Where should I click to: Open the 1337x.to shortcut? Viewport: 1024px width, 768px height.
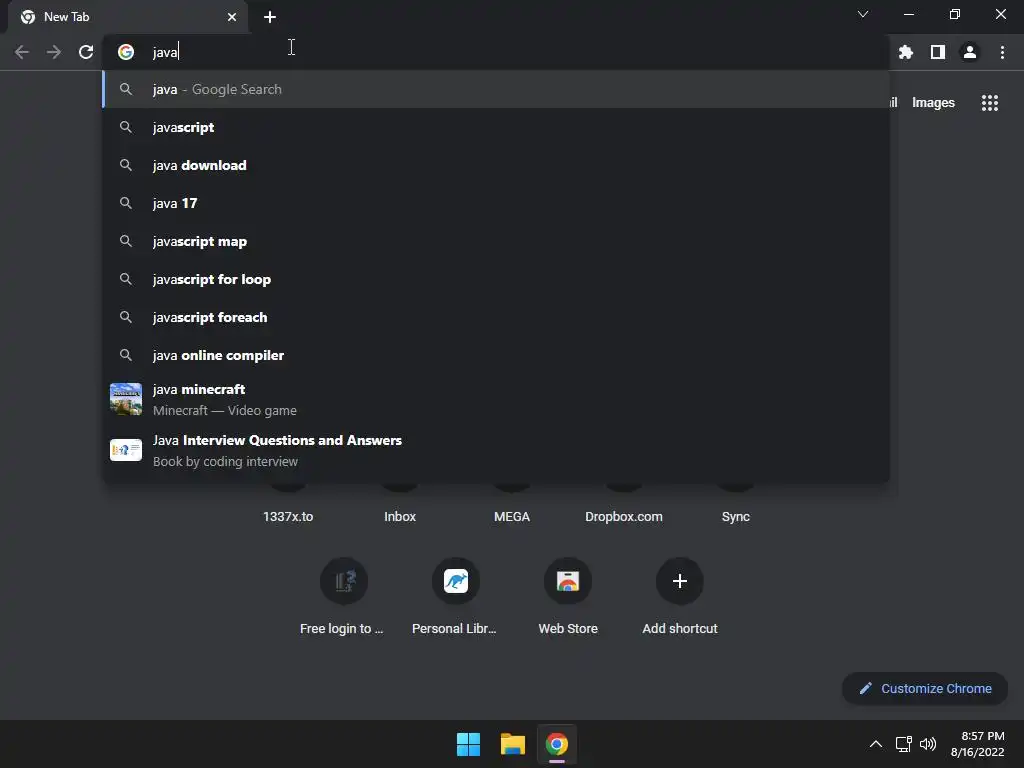288,516
